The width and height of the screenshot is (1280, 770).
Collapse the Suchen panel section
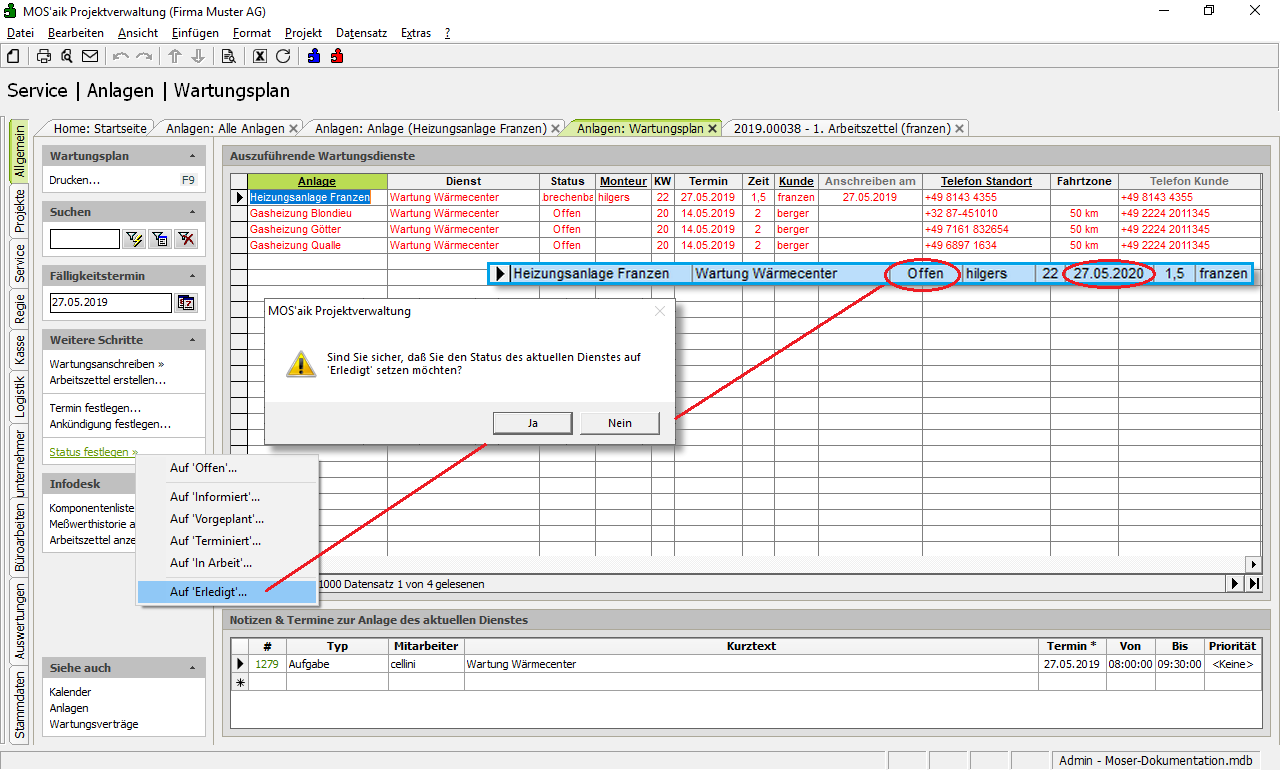(192, 213)
